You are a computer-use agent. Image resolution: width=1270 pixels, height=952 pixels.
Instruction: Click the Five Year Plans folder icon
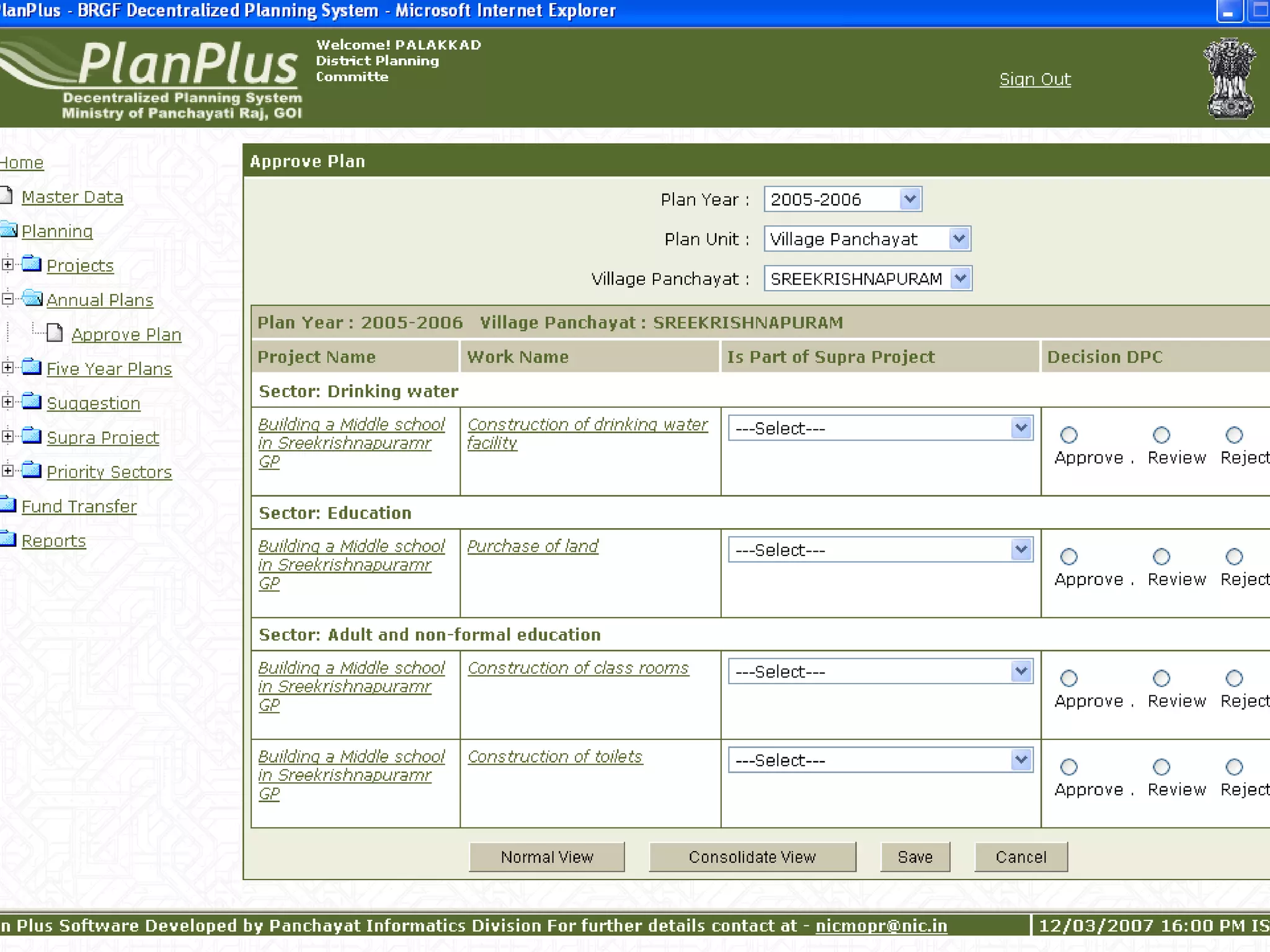click(32, 367)
